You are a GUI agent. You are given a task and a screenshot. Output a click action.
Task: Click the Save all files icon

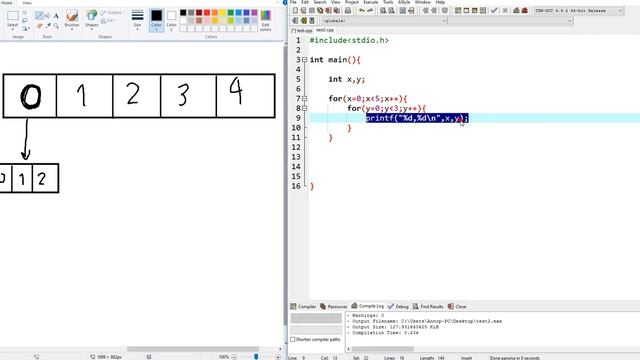coord(320,11)
